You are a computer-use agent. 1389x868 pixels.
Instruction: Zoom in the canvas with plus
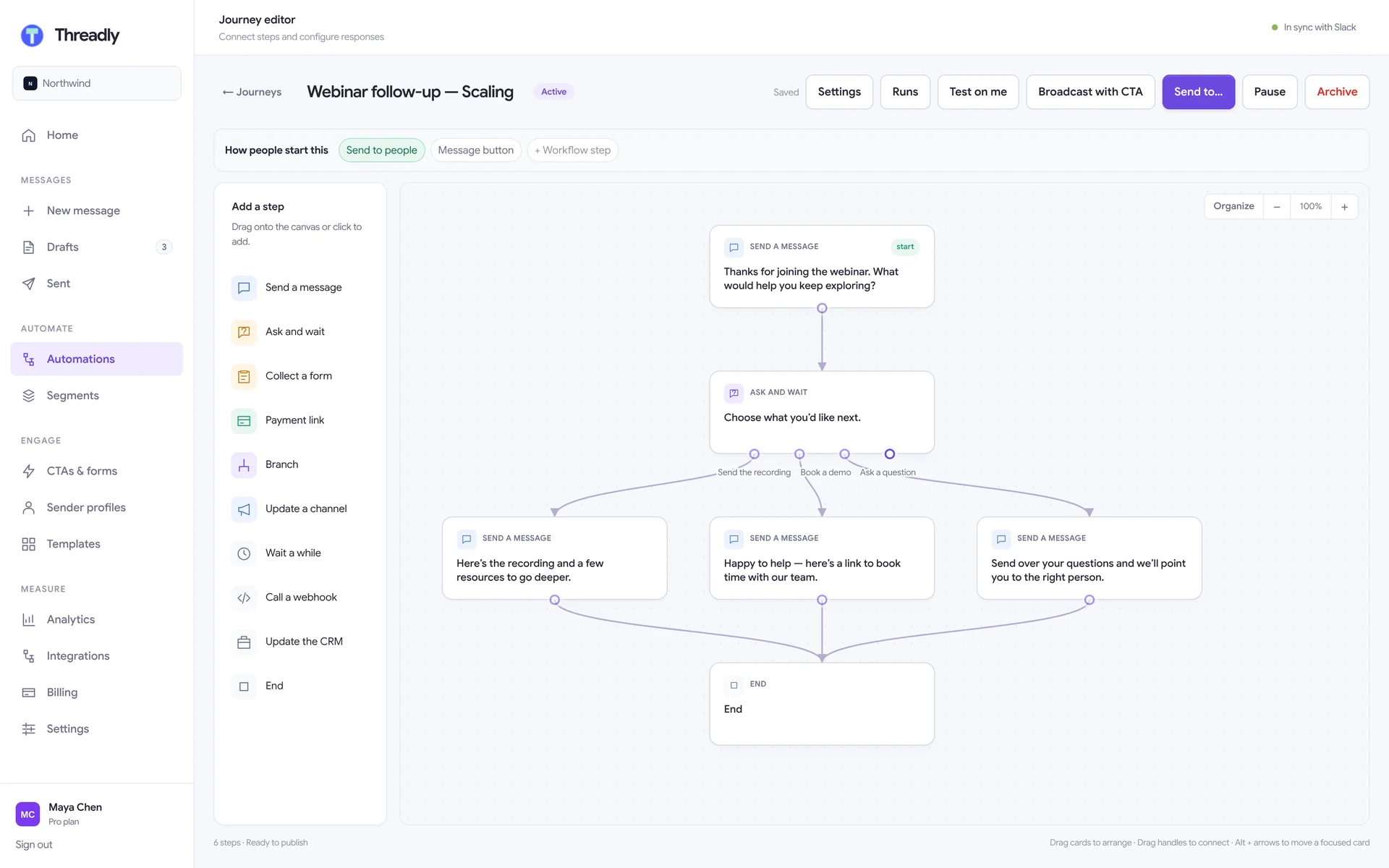point(1344,207)
